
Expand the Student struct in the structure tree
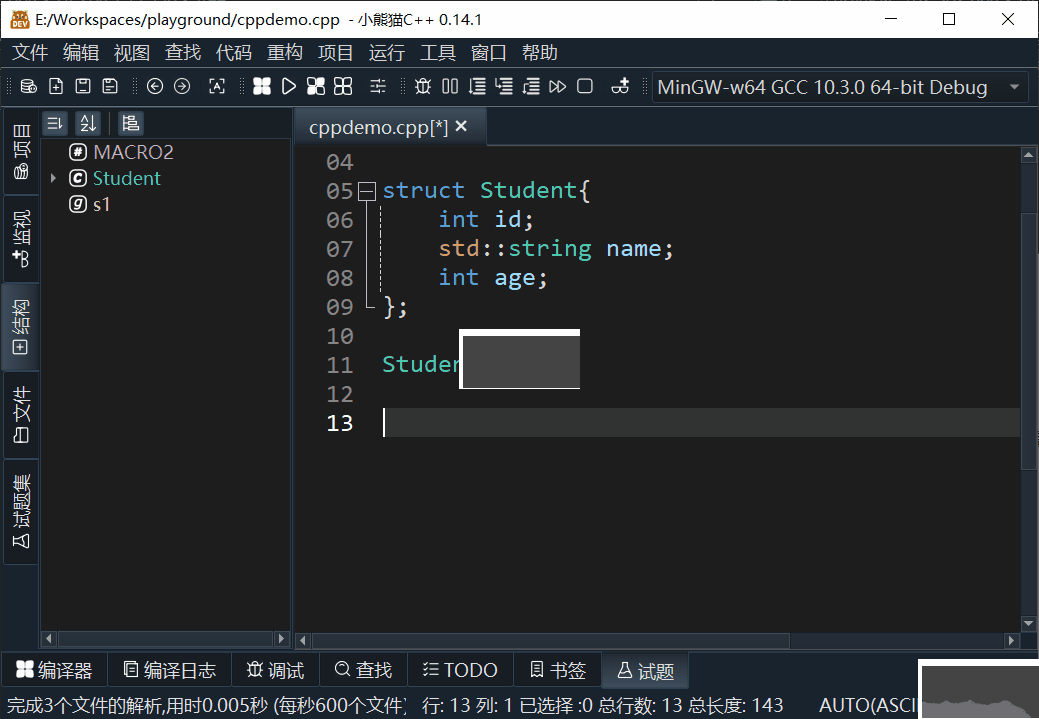[55, 178]
